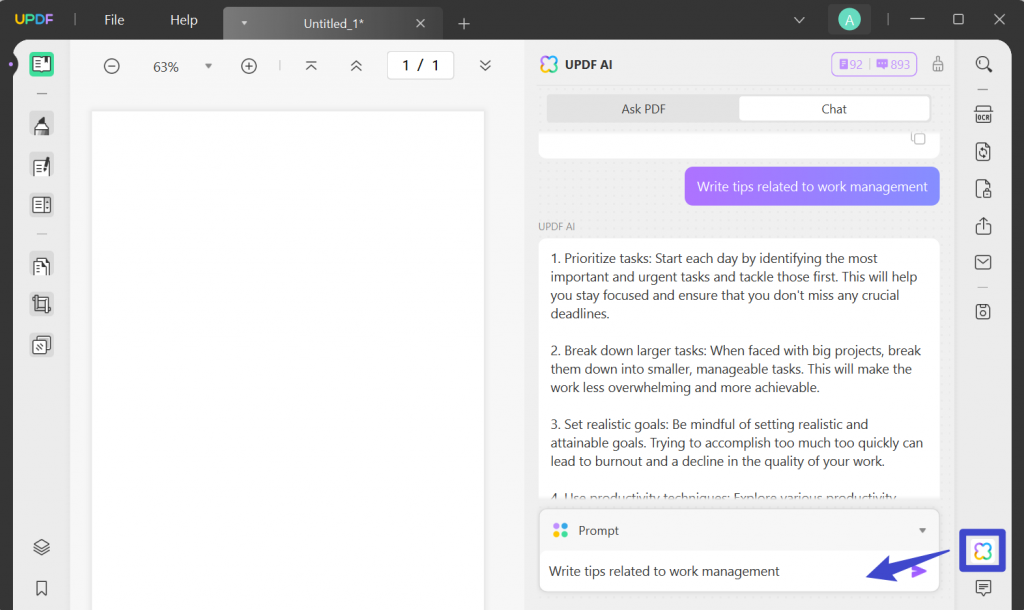Image resolution: width=1024 pixels, height=610 pixels.
Task: Open the Search panel
Action: click(983, 63)
